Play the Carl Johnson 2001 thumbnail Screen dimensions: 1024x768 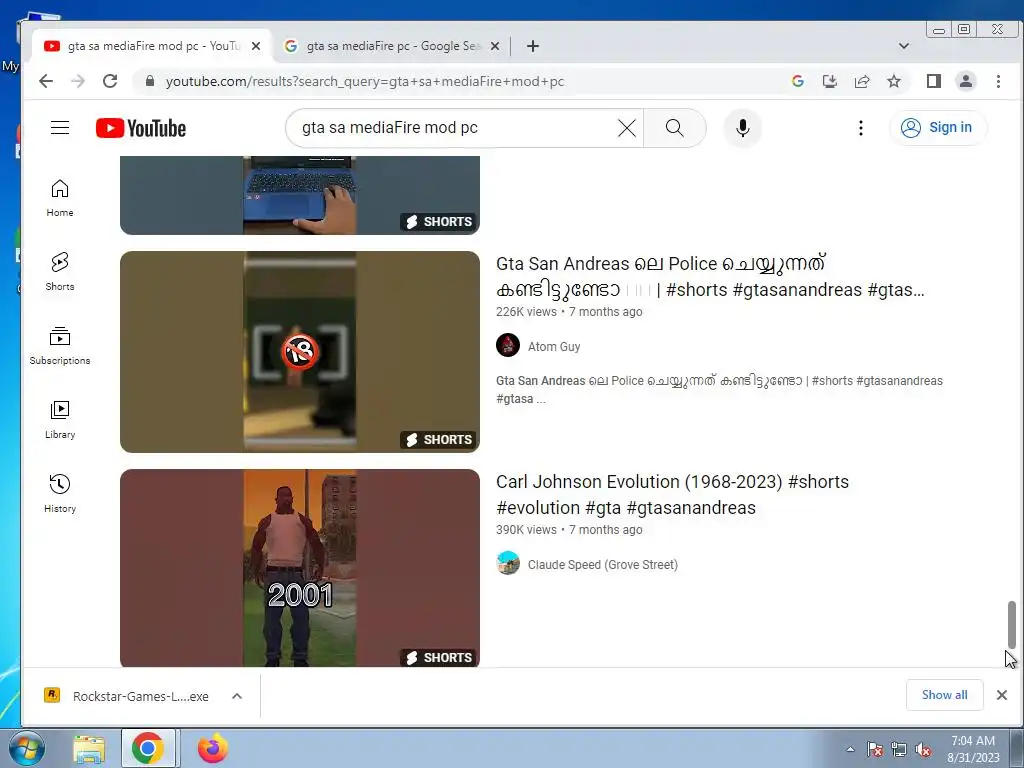pos(300,568)
